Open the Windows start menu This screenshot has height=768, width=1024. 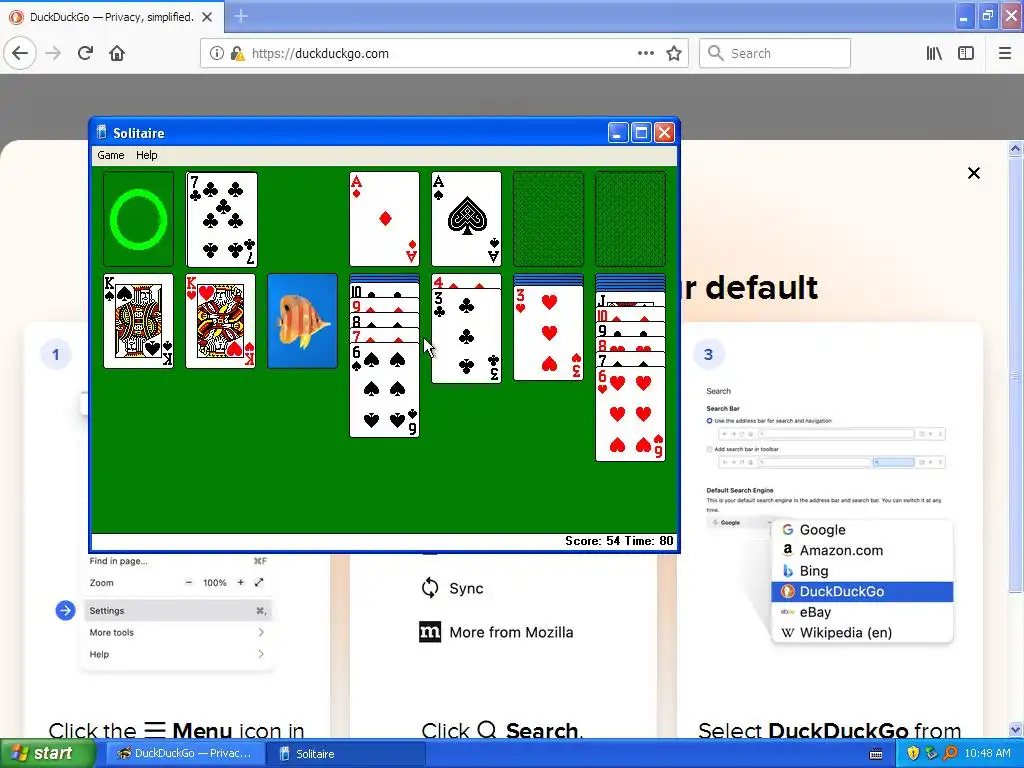pyautogui.click(x=47, y=753)
